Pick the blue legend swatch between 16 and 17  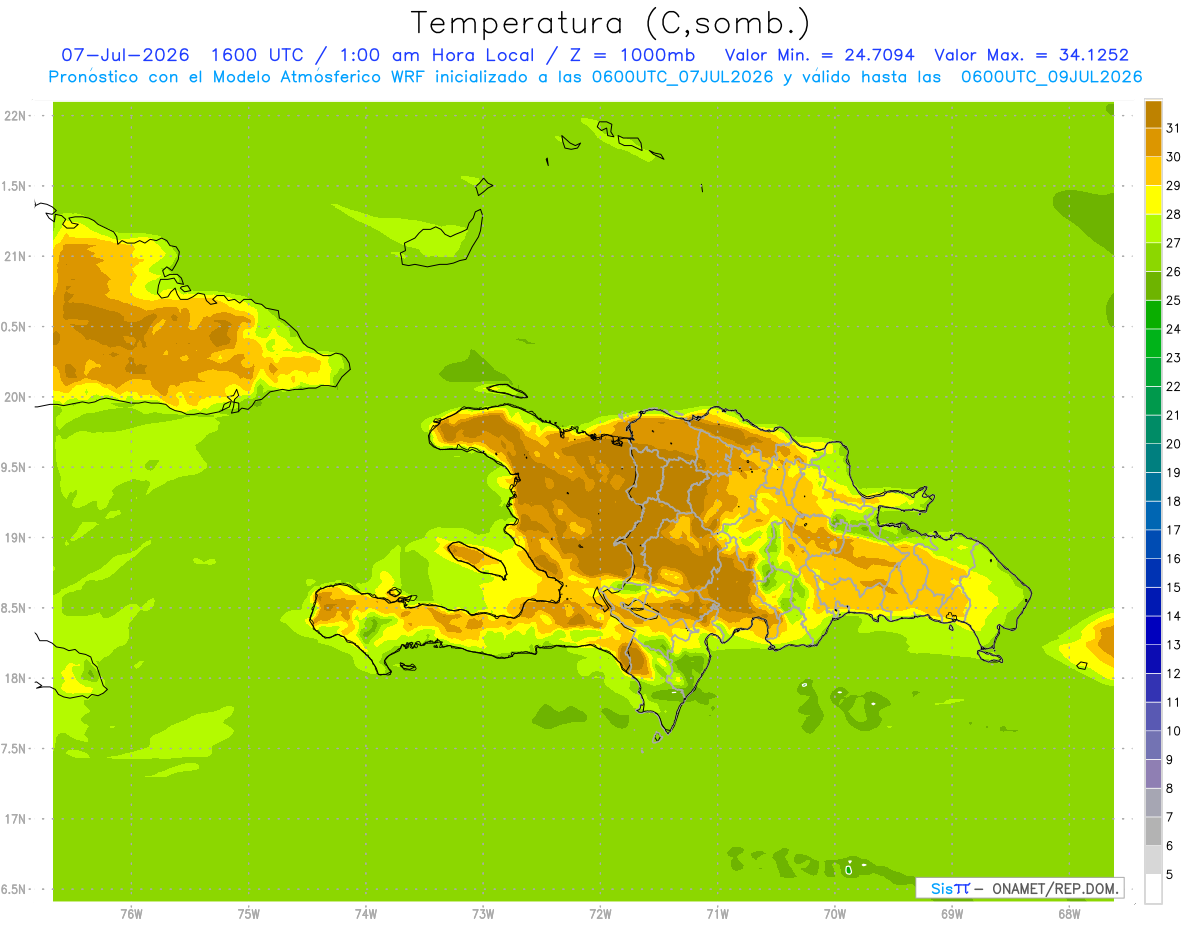(1153, 544)
